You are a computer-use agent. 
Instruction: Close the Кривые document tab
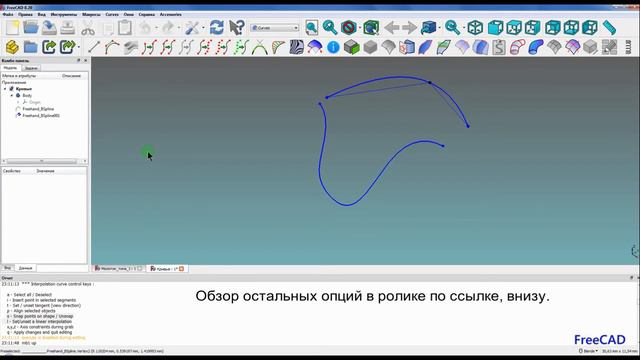pos(182,269)
